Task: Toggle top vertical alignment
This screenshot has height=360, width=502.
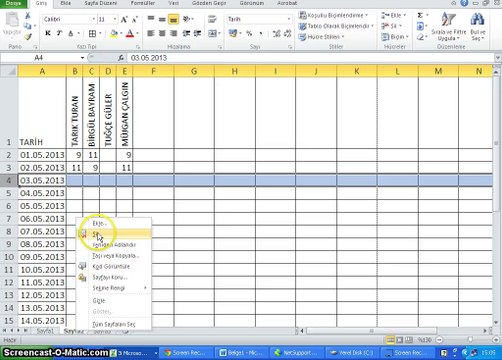Action: 151,19
